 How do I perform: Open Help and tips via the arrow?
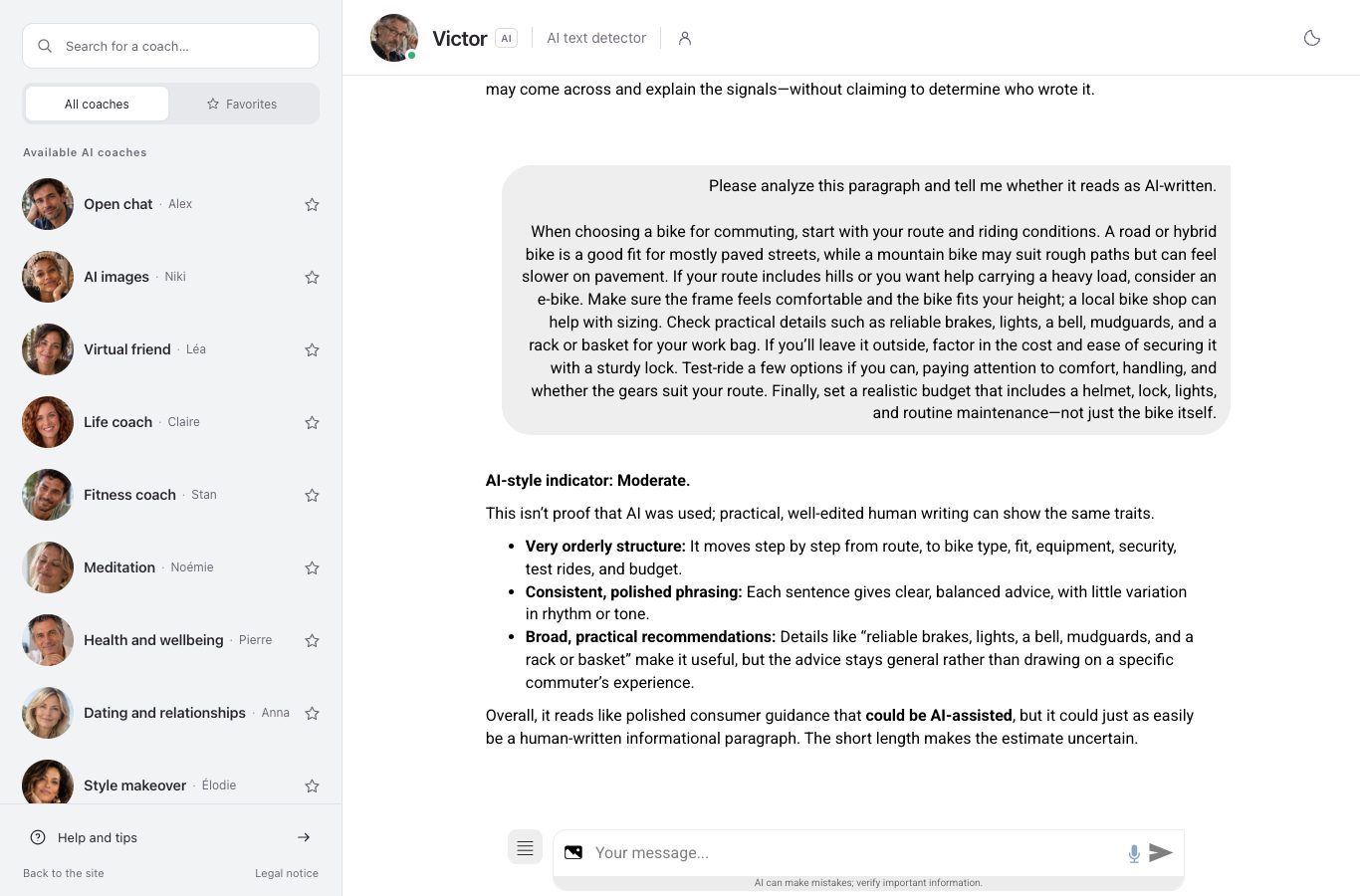pyautogui.click(x=304, y=837)
